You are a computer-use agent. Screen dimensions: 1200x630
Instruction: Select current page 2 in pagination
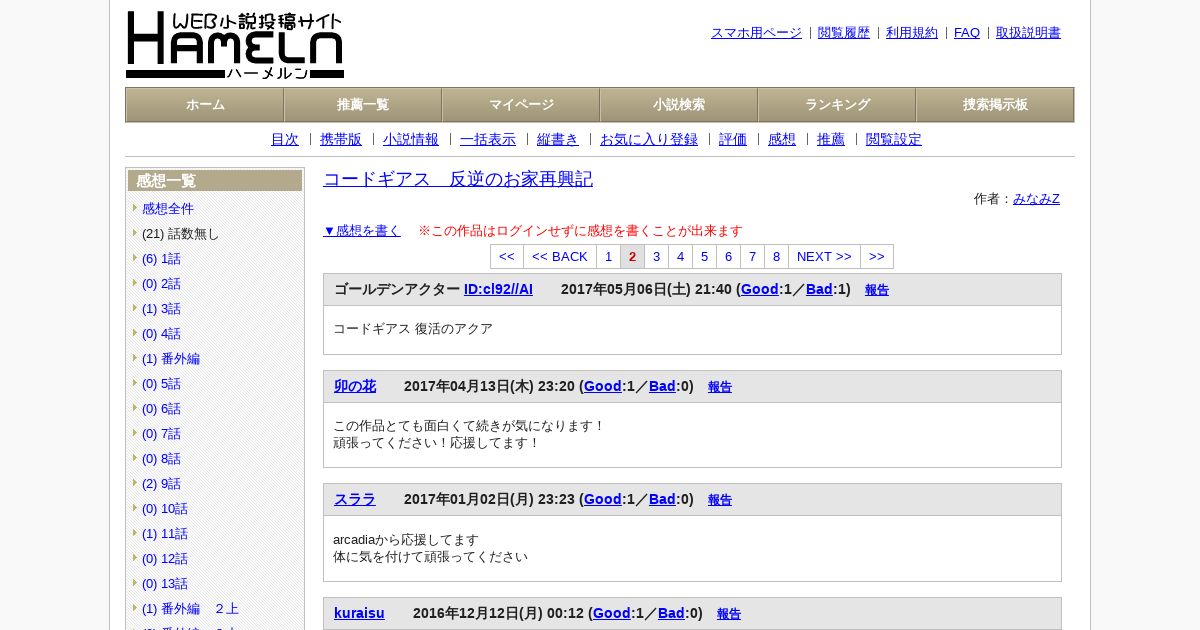coord(632,257)
